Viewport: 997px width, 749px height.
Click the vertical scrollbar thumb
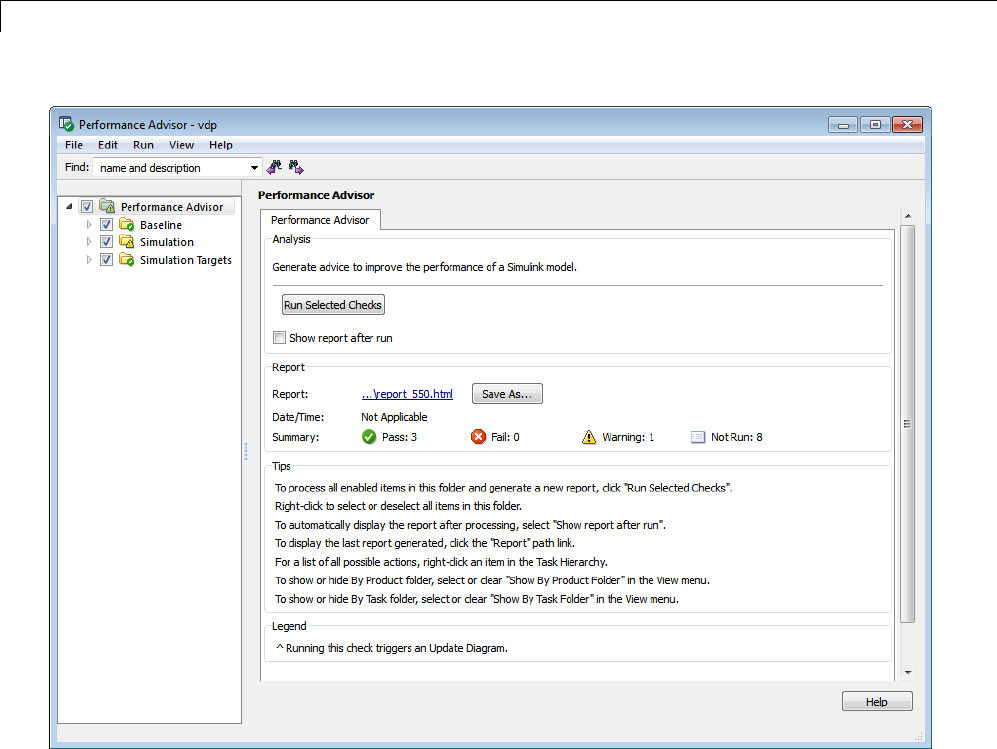click(908, 423)
